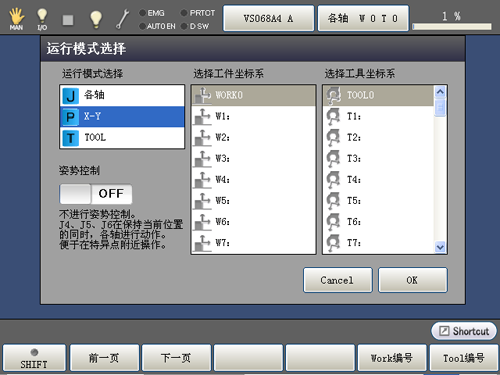Select the W1: work coordinate
Viewport: 500px width, 375px height.
(x=254, y=116)
